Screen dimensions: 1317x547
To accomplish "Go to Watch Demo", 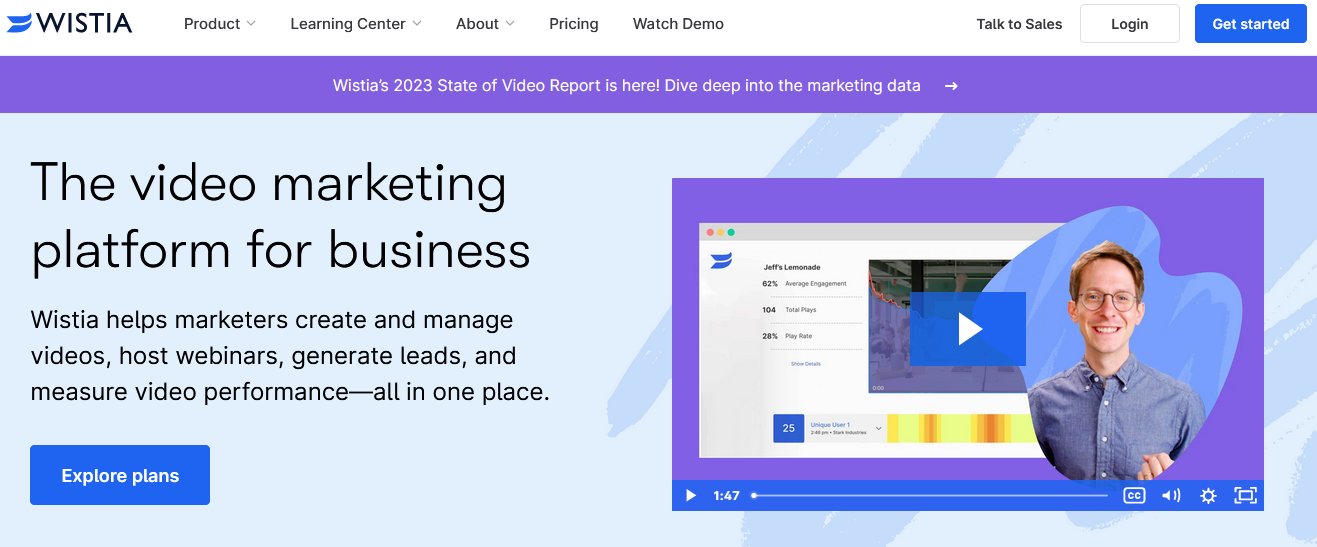I will tap(678, 23).
